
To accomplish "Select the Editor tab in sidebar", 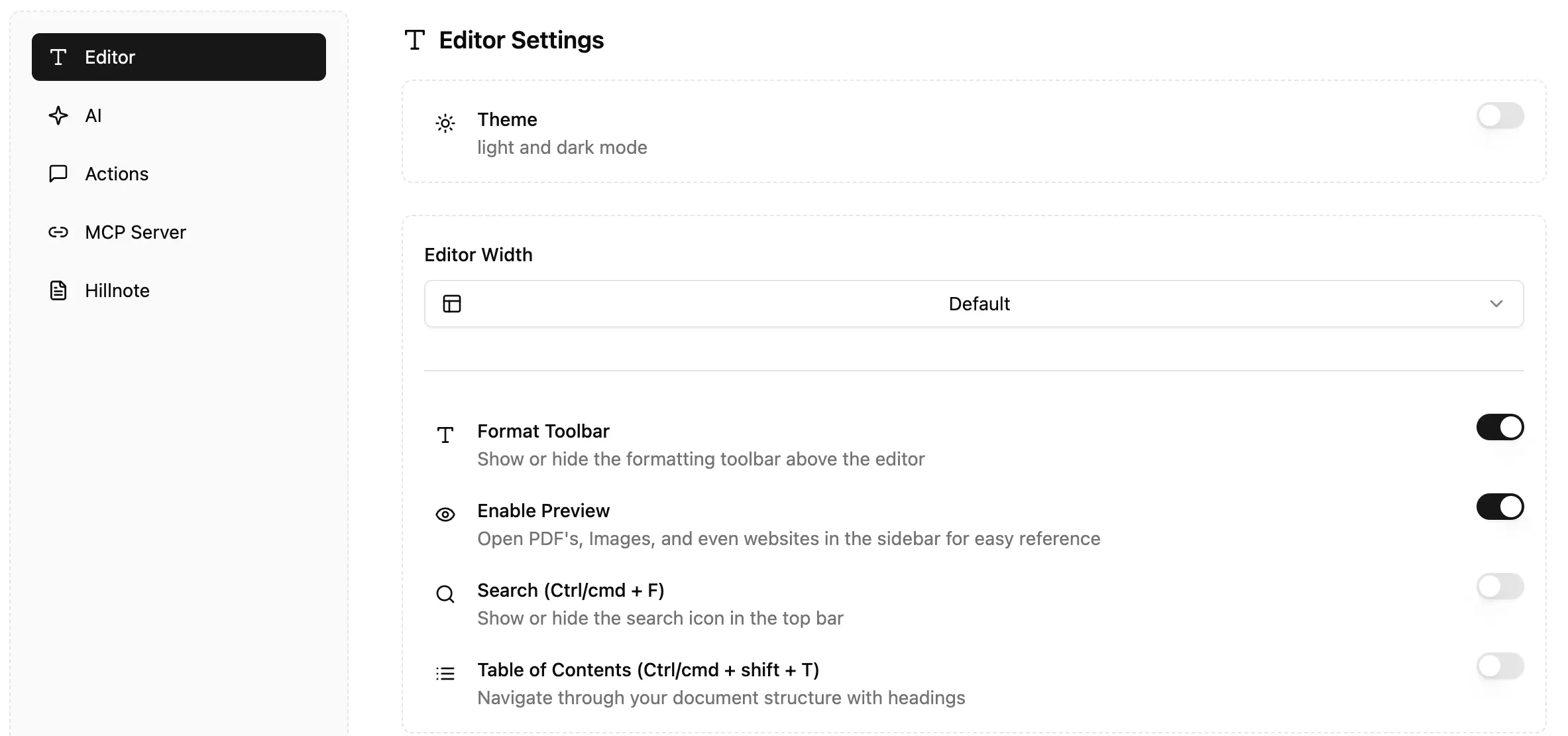I will [179, 57].
